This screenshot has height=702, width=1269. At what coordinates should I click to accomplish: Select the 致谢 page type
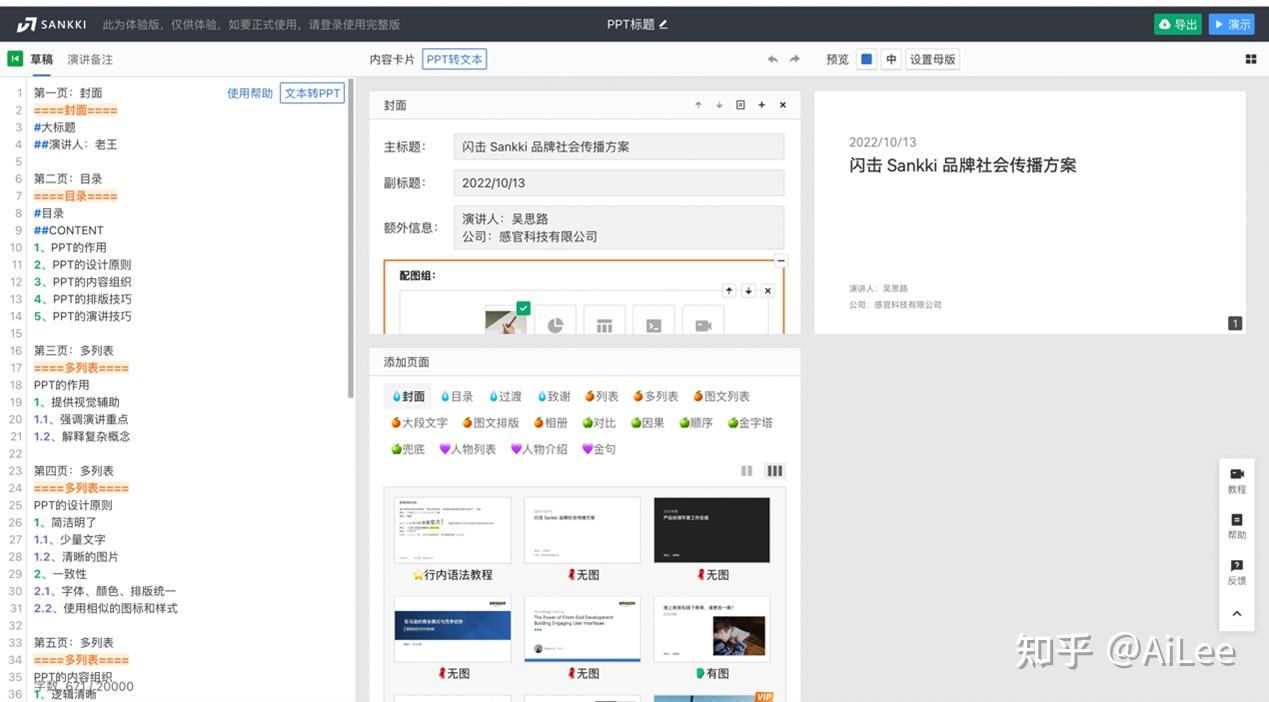click(554, 396)
